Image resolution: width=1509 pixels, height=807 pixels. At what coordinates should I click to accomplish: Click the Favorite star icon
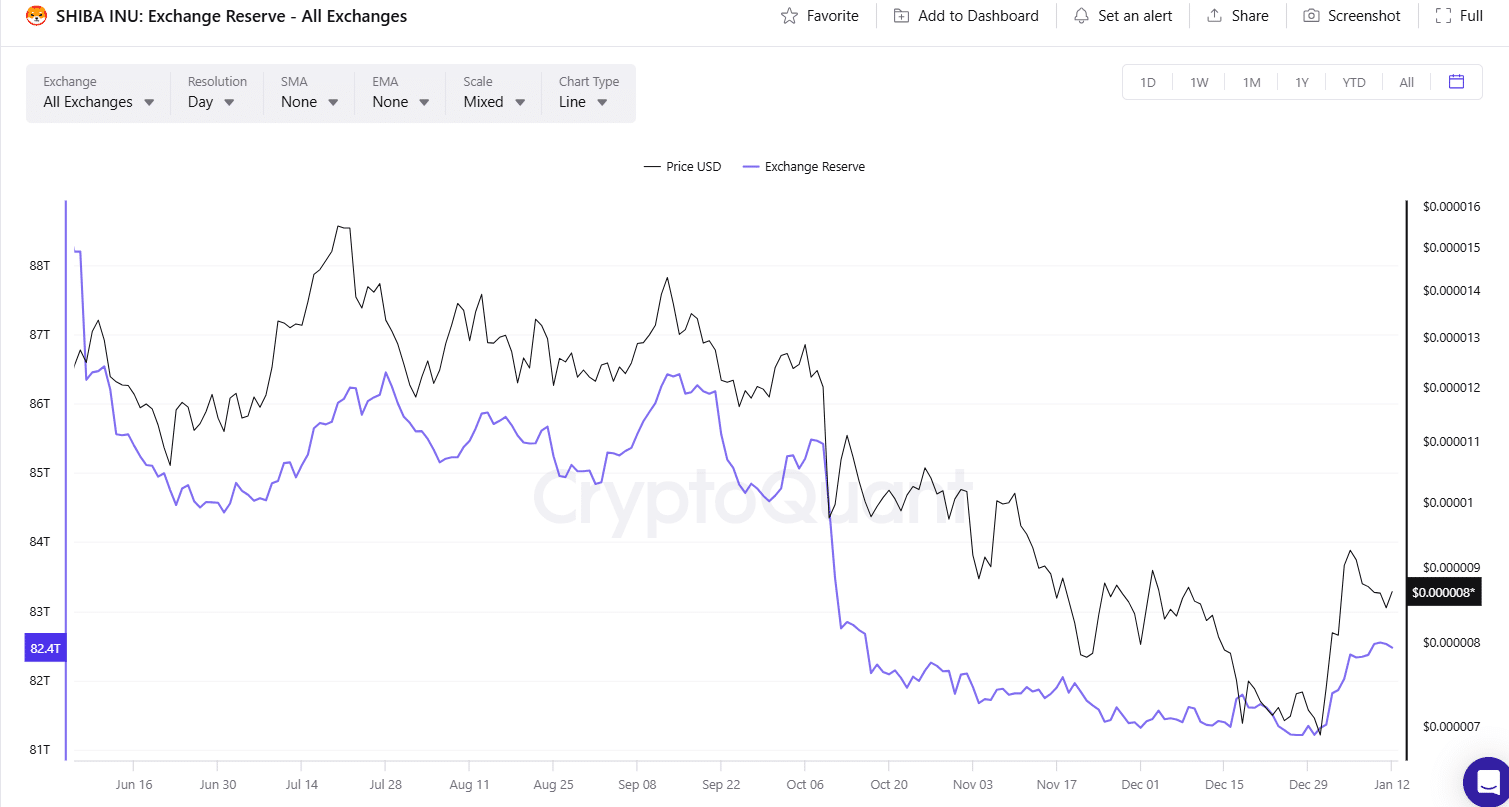[790, 16]
